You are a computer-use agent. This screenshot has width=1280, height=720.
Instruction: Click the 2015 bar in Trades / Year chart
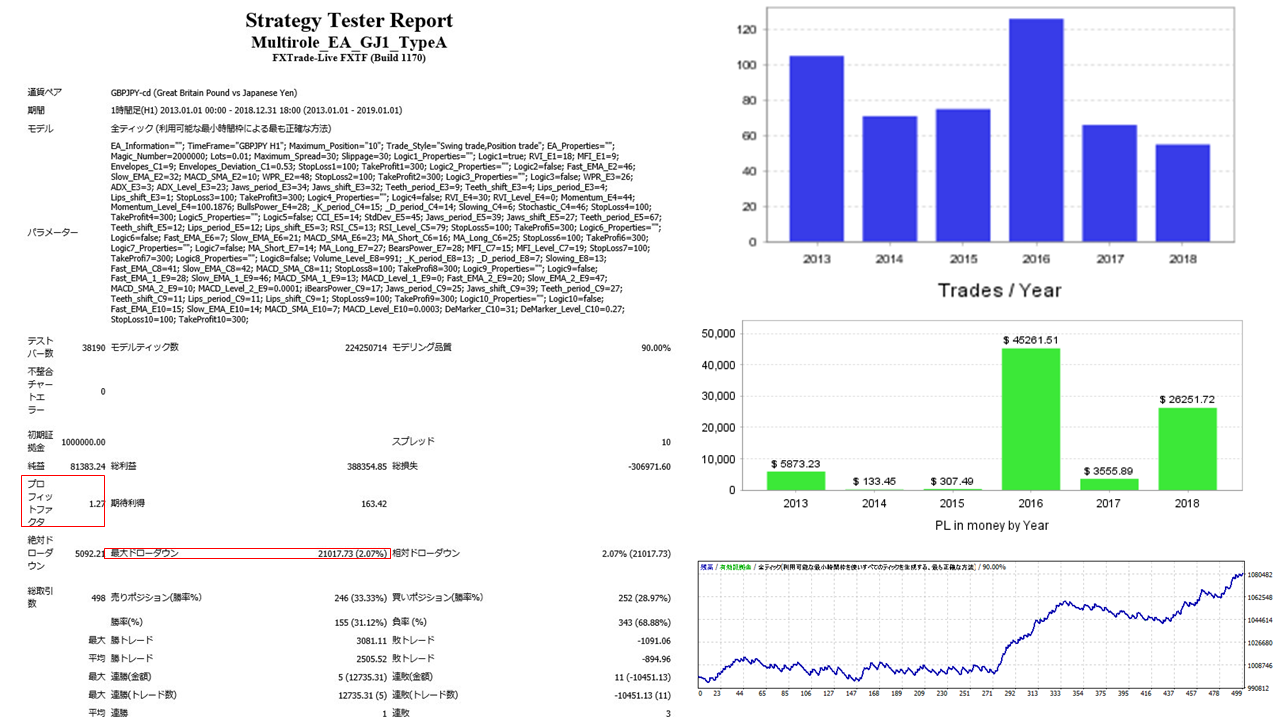click(x=964, y=175)
